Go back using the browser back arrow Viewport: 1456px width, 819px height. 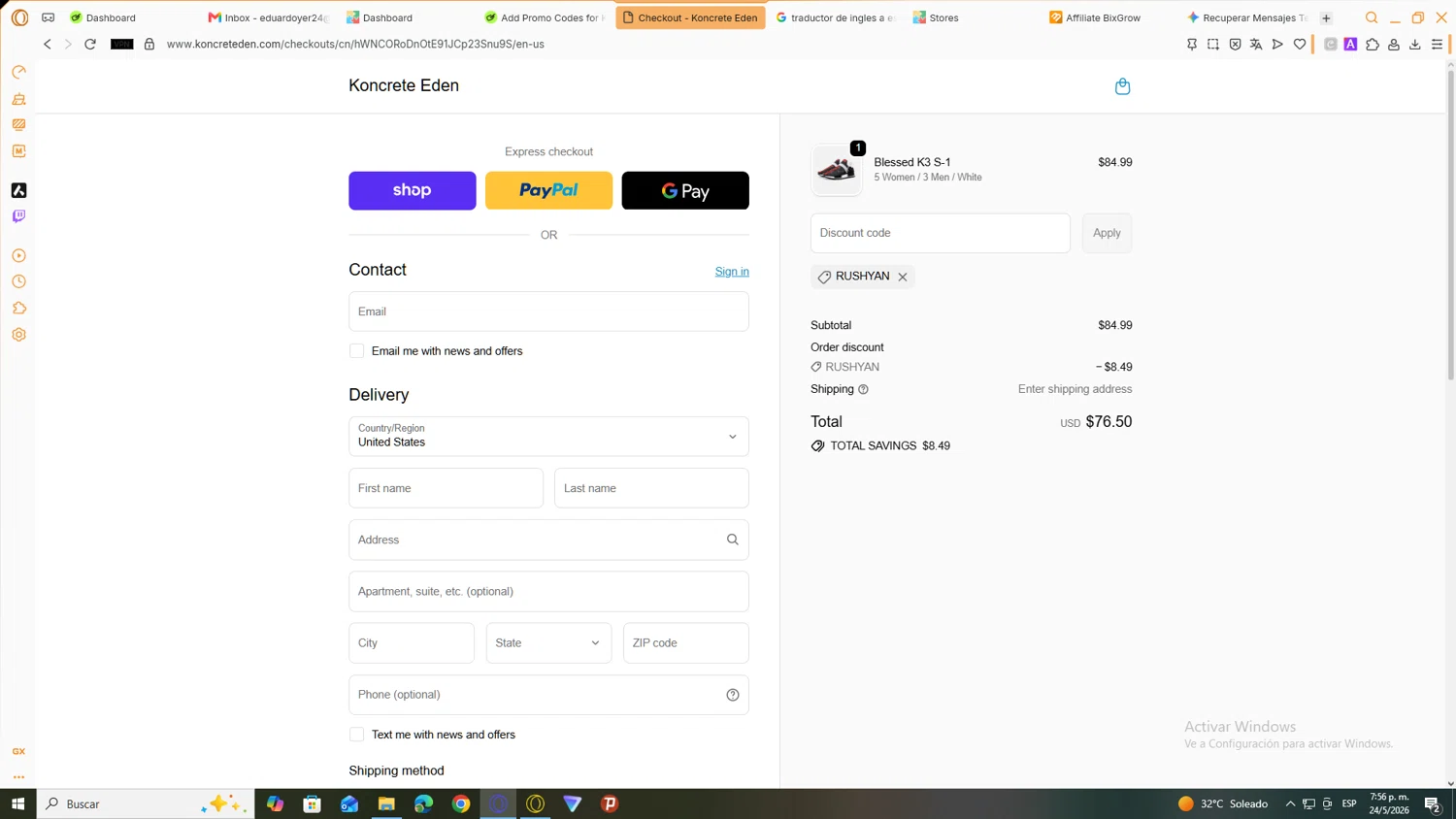coord(47,44)
